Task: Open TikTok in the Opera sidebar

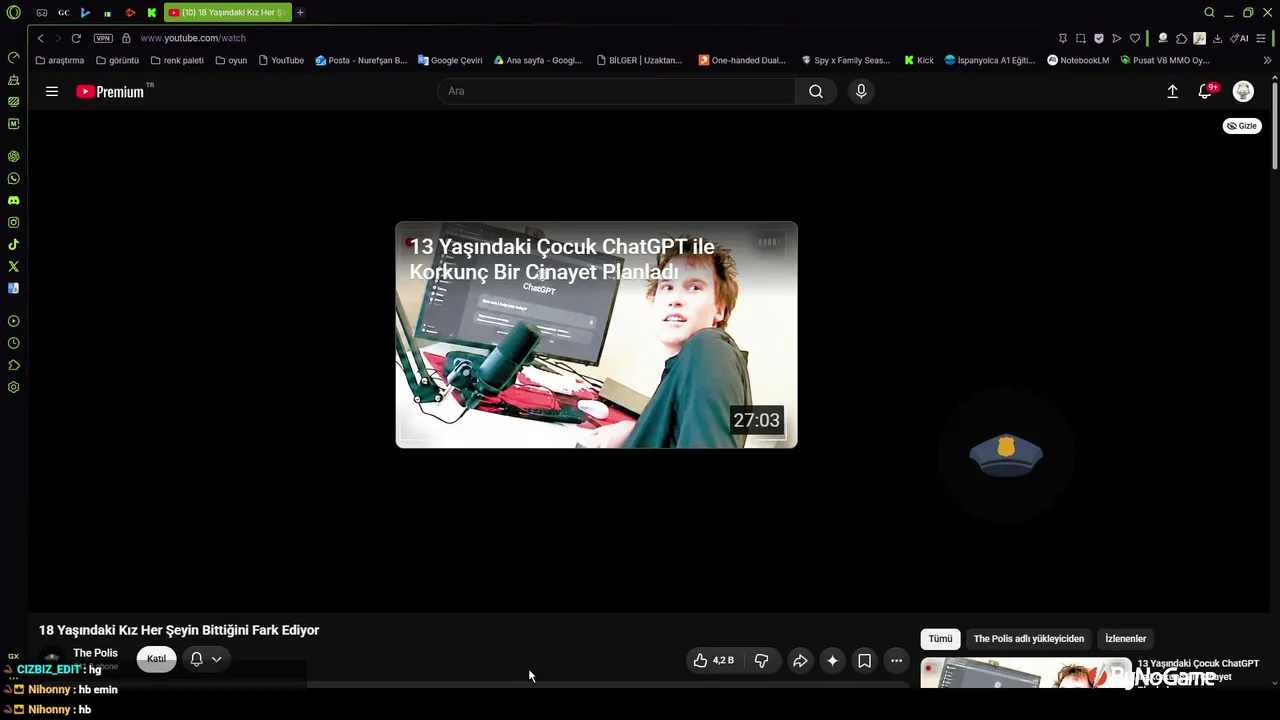Action: [14, 245]
